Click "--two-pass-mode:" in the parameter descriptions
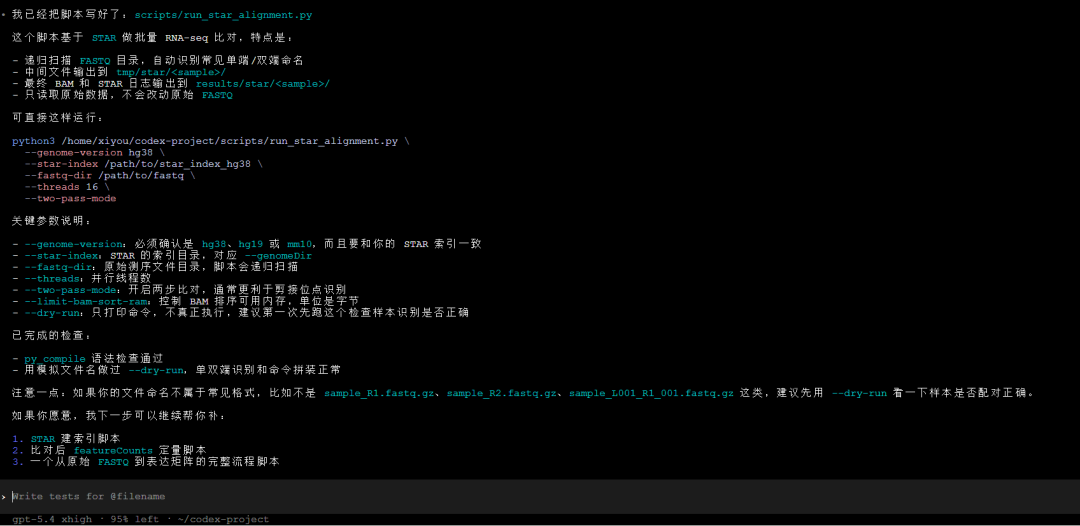Image resolution: width=1080 pixels, height=526 pixels. [73, 290]
